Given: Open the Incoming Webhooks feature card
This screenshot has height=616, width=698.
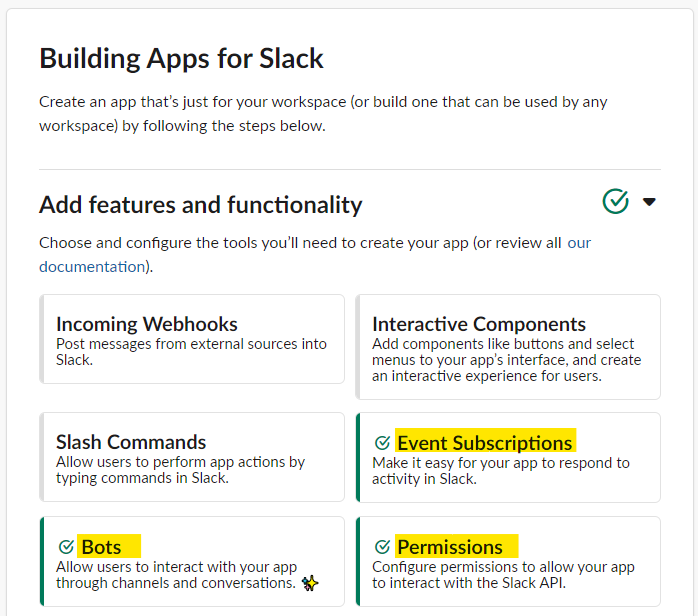Looking at the screenshot, I should (x=192, y=339).
